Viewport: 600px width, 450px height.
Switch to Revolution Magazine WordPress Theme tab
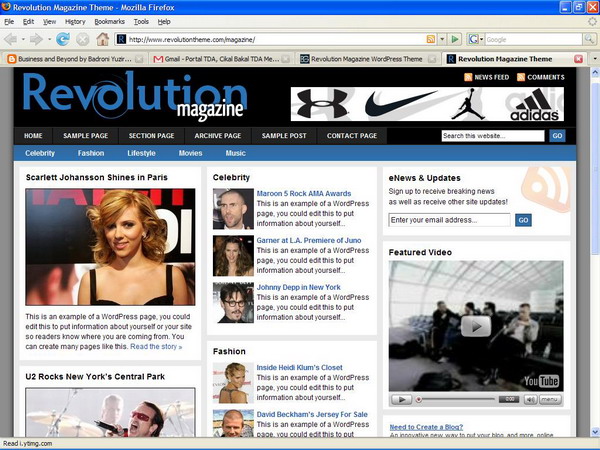tap(368, 59)
